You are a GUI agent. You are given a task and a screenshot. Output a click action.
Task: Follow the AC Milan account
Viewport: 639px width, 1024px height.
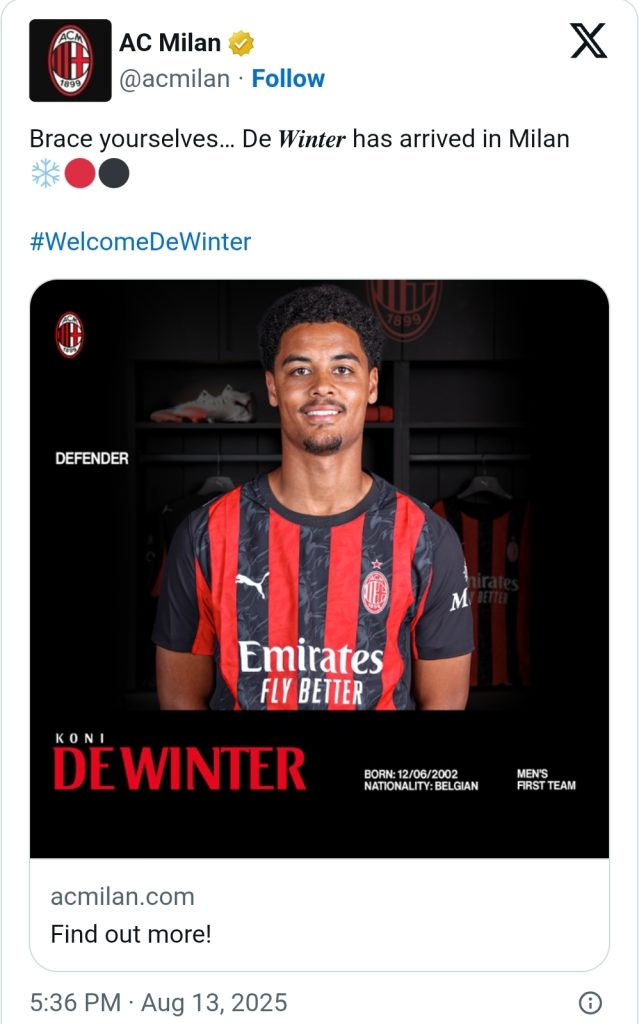click(288, 79)
